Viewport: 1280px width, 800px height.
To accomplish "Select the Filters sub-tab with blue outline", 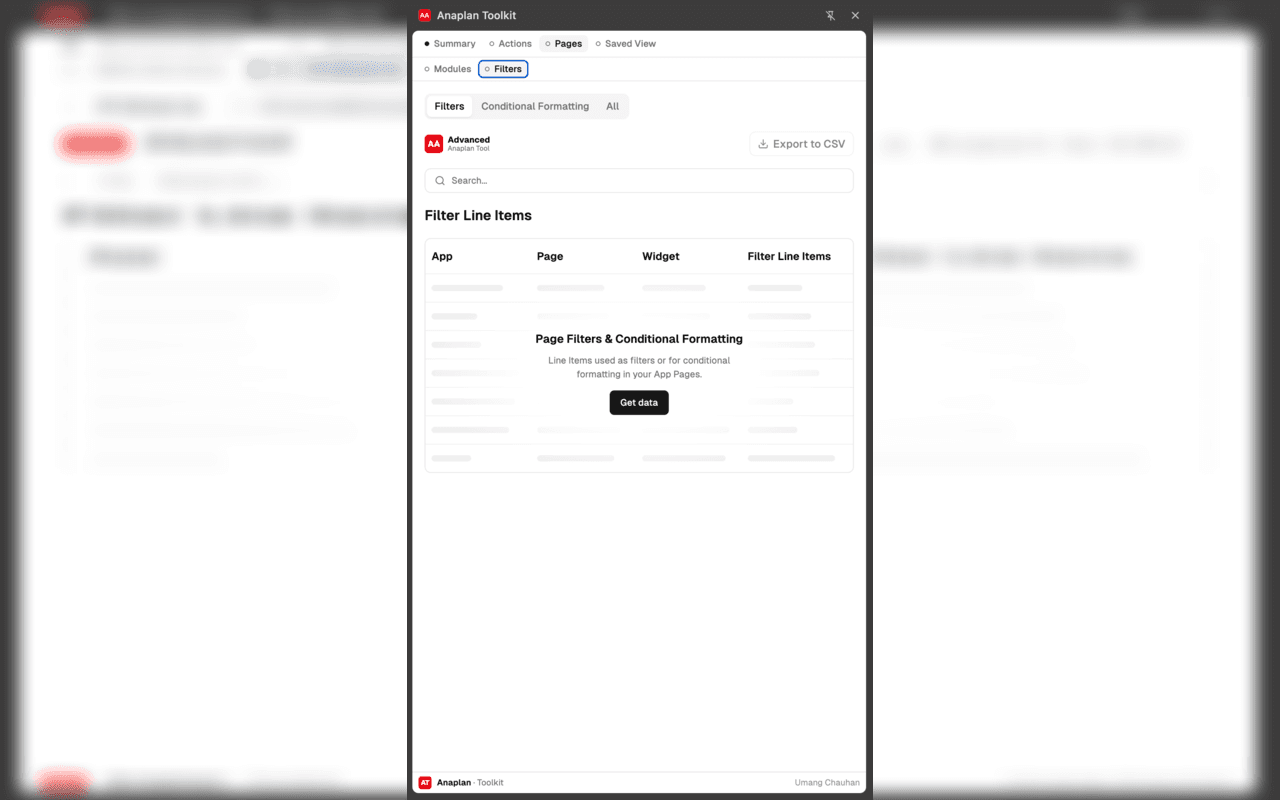I will point(503,69).
